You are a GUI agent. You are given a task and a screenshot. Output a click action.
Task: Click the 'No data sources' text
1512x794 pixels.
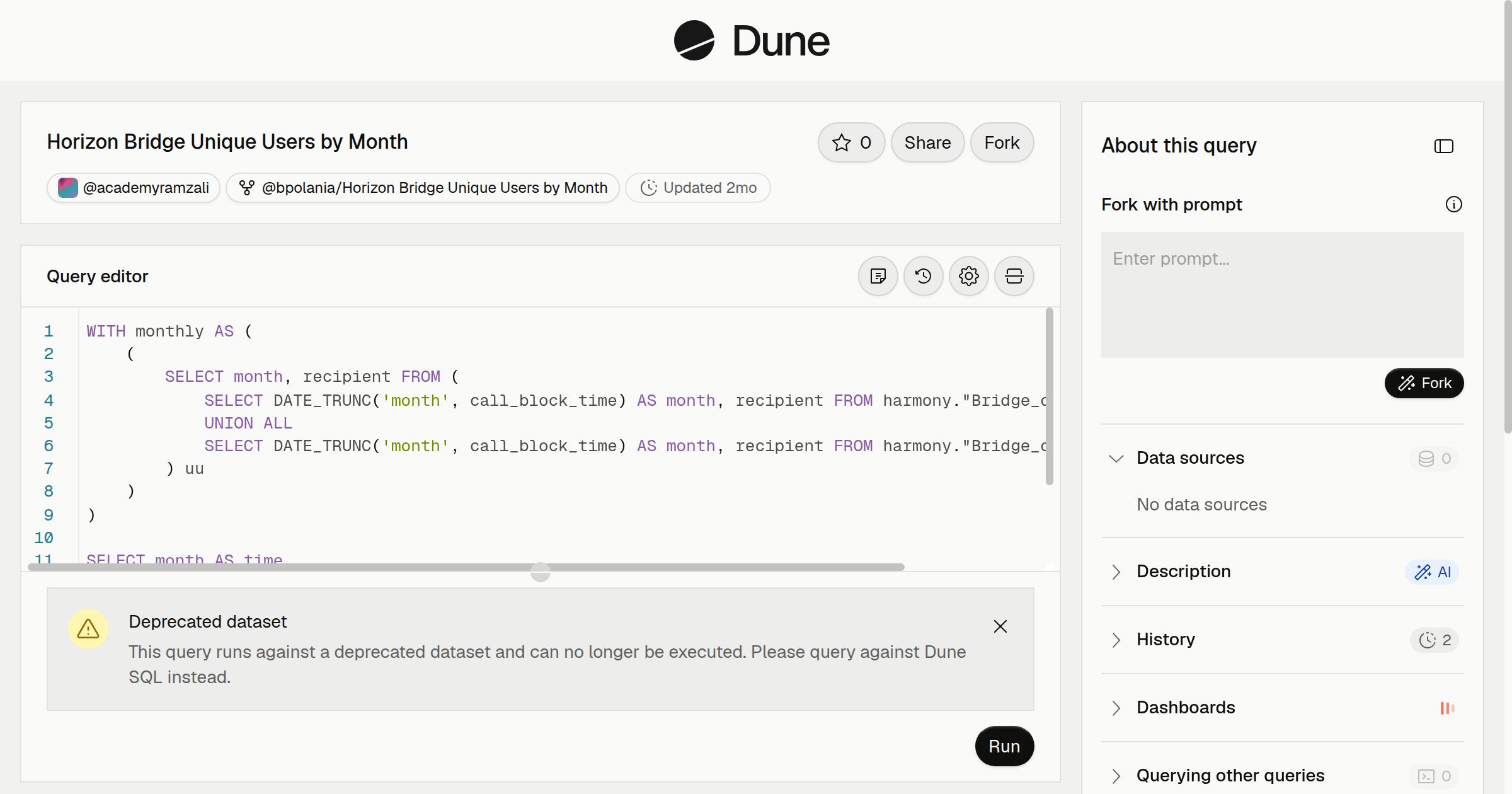(1201, 504)
